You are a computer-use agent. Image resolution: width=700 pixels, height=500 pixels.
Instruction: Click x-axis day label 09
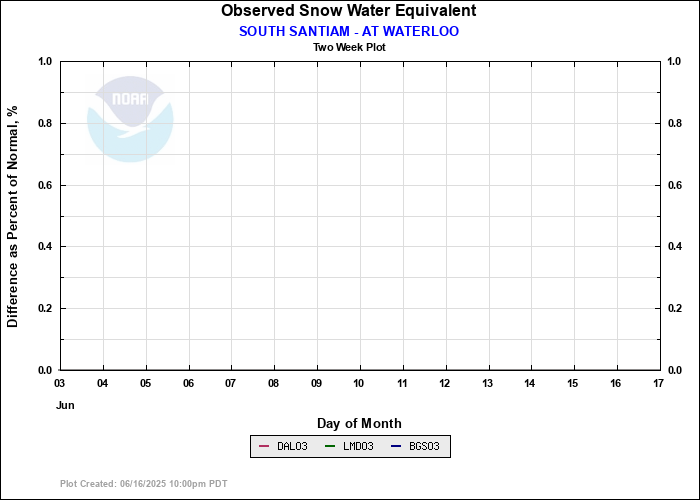click(316, 383)
